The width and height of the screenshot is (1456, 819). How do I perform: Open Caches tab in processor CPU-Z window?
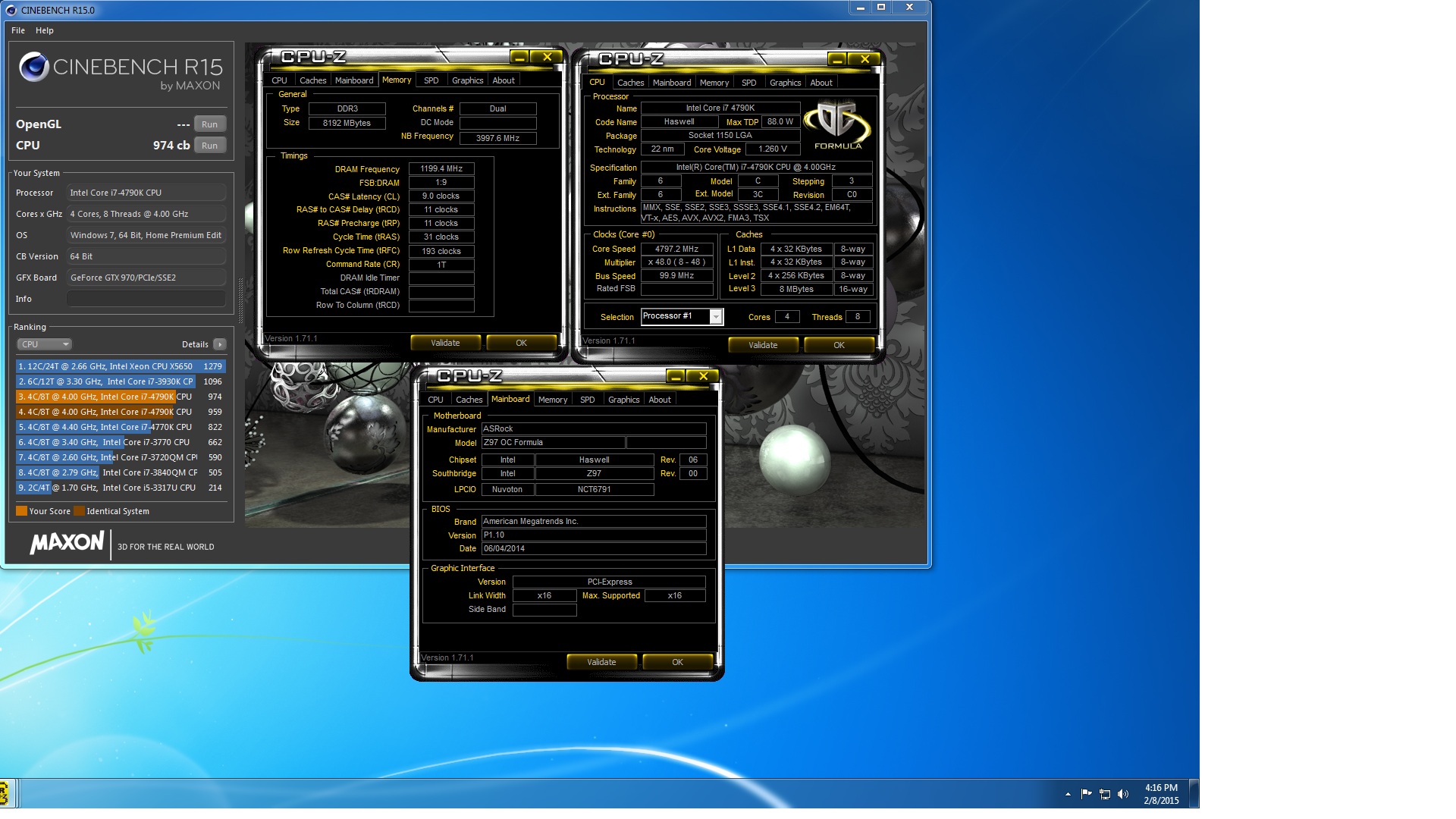631,83
